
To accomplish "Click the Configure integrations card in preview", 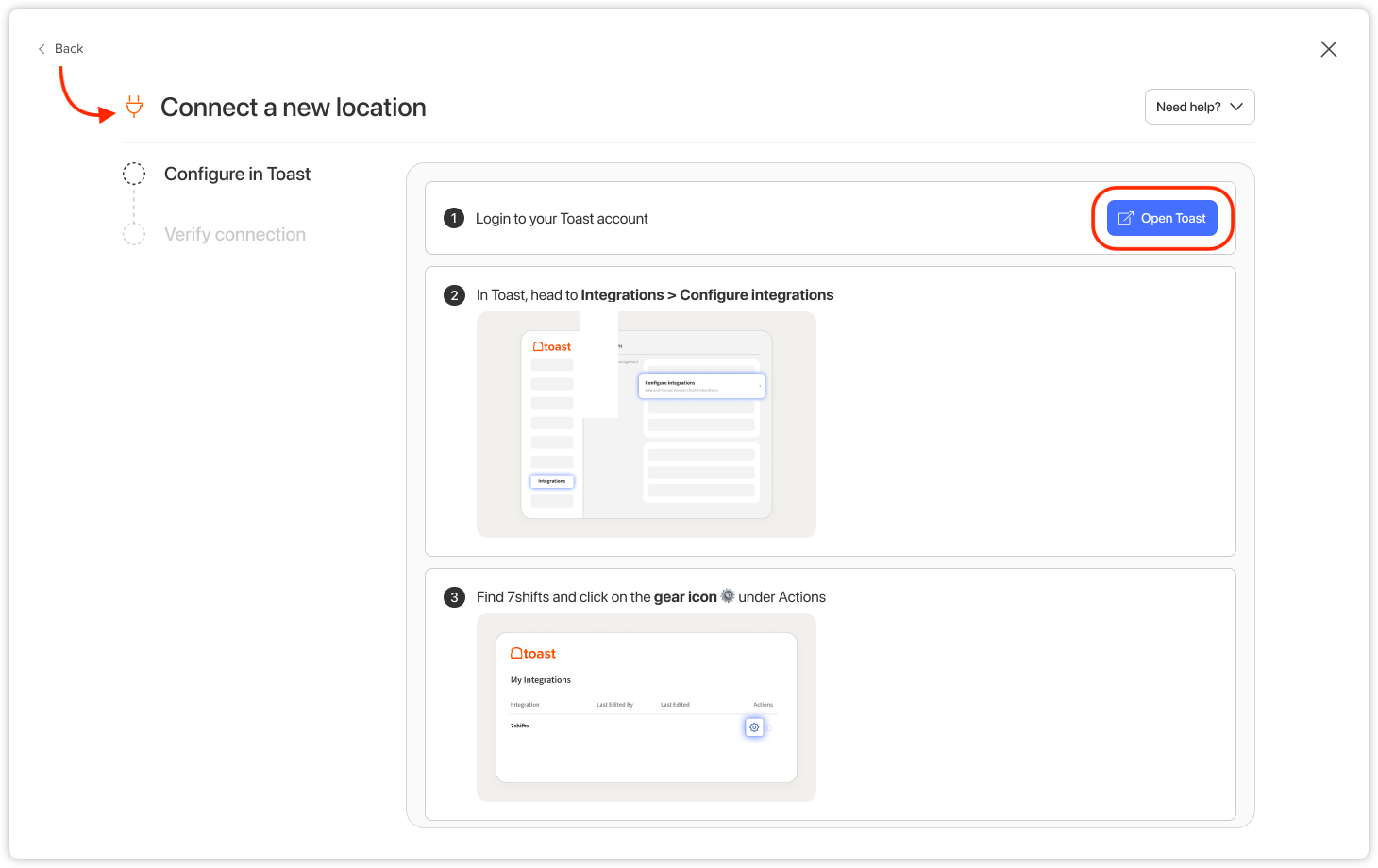I will click(701, 386).
